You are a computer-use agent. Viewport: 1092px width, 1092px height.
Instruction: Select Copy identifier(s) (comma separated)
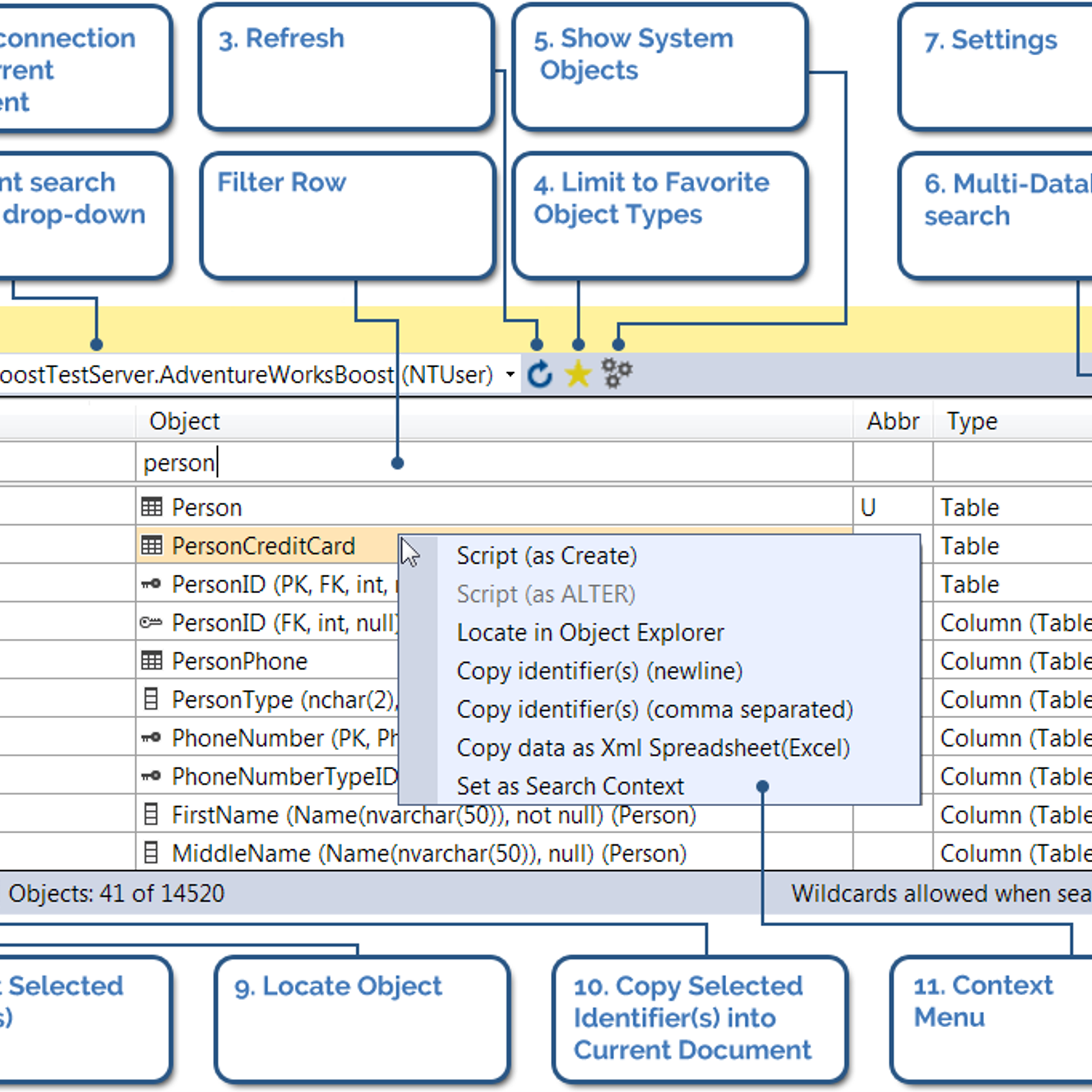(655, 709)
